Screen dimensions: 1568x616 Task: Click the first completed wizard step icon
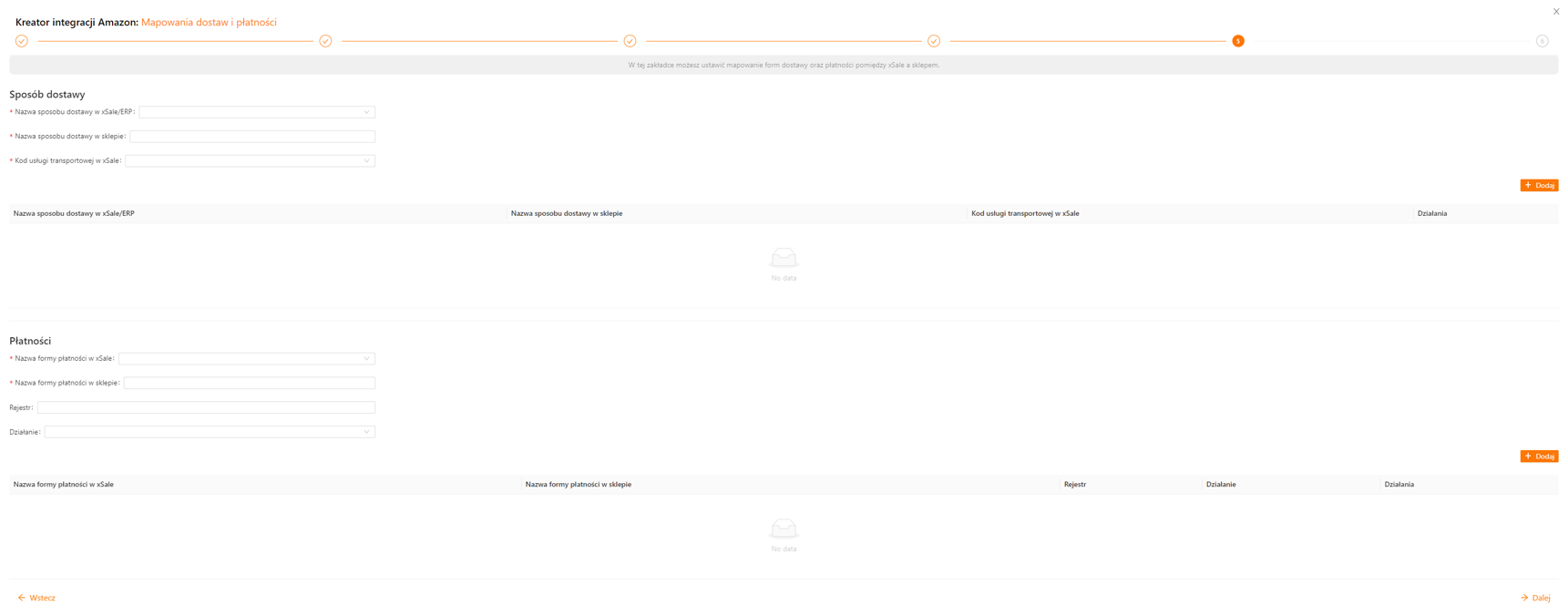coord(22,41)
